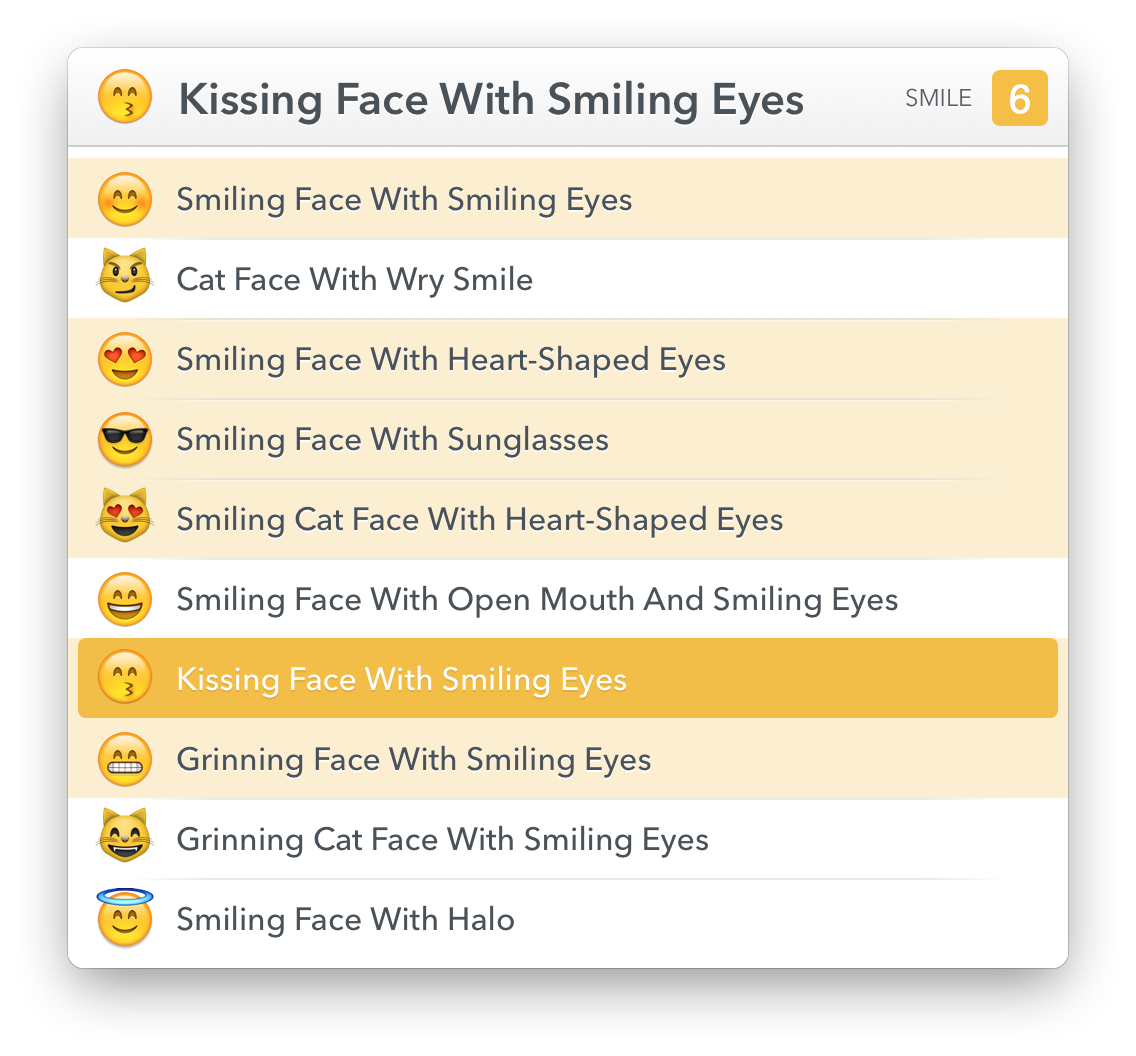Click the kissing face emoji in the header
1136x1056 pixels.
point(125,98)
